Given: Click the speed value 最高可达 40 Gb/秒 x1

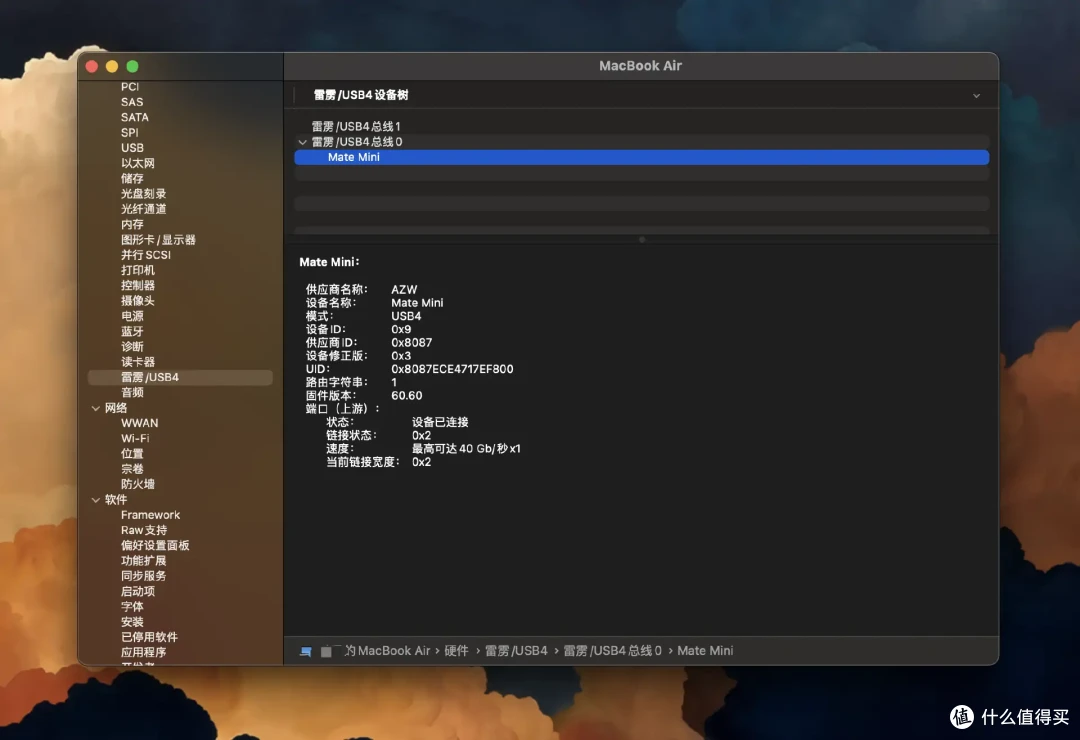Looking at the screenshot, I should [466, 449].
